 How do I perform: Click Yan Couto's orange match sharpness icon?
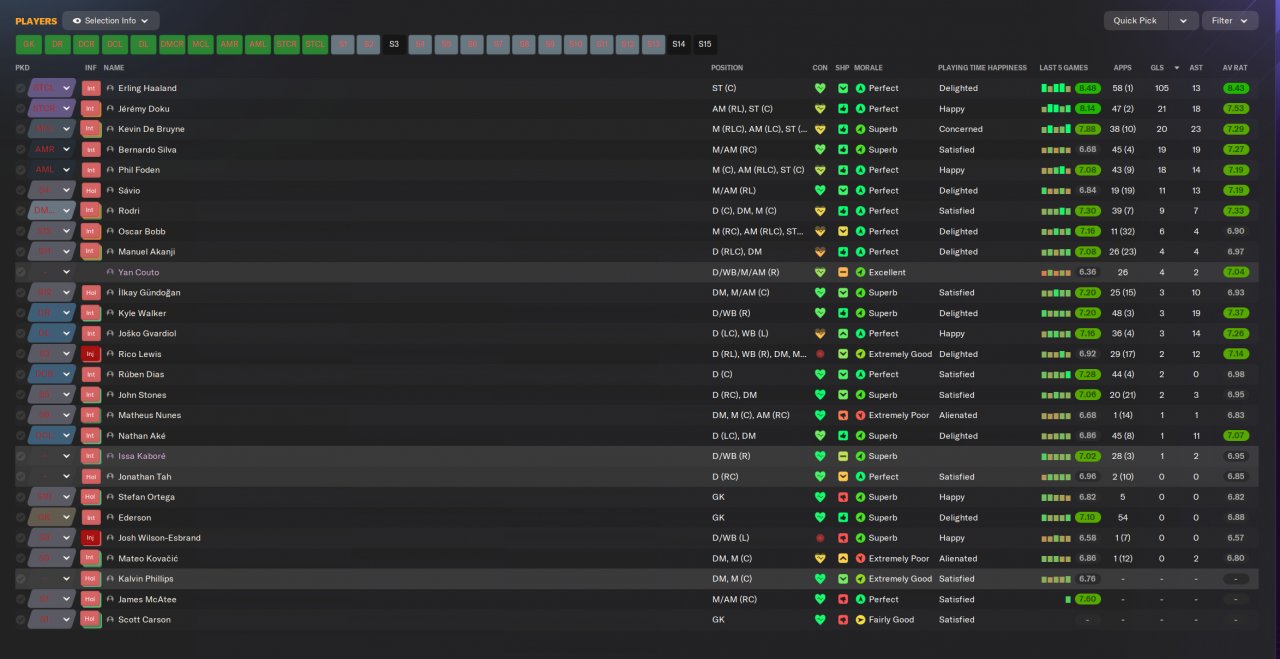tap(843, 272)
